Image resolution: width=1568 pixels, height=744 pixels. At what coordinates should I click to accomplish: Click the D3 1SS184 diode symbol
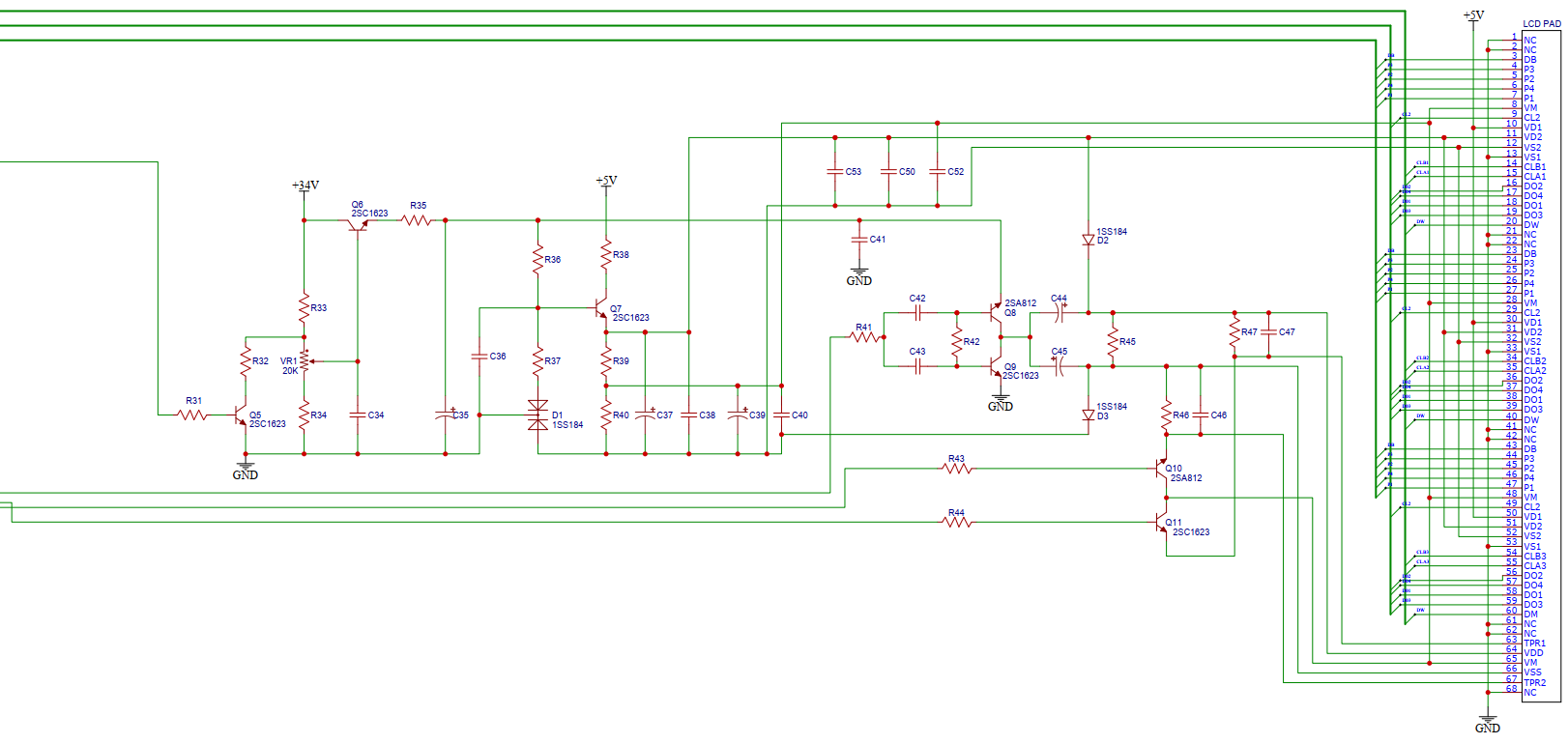pos(1089,415)
